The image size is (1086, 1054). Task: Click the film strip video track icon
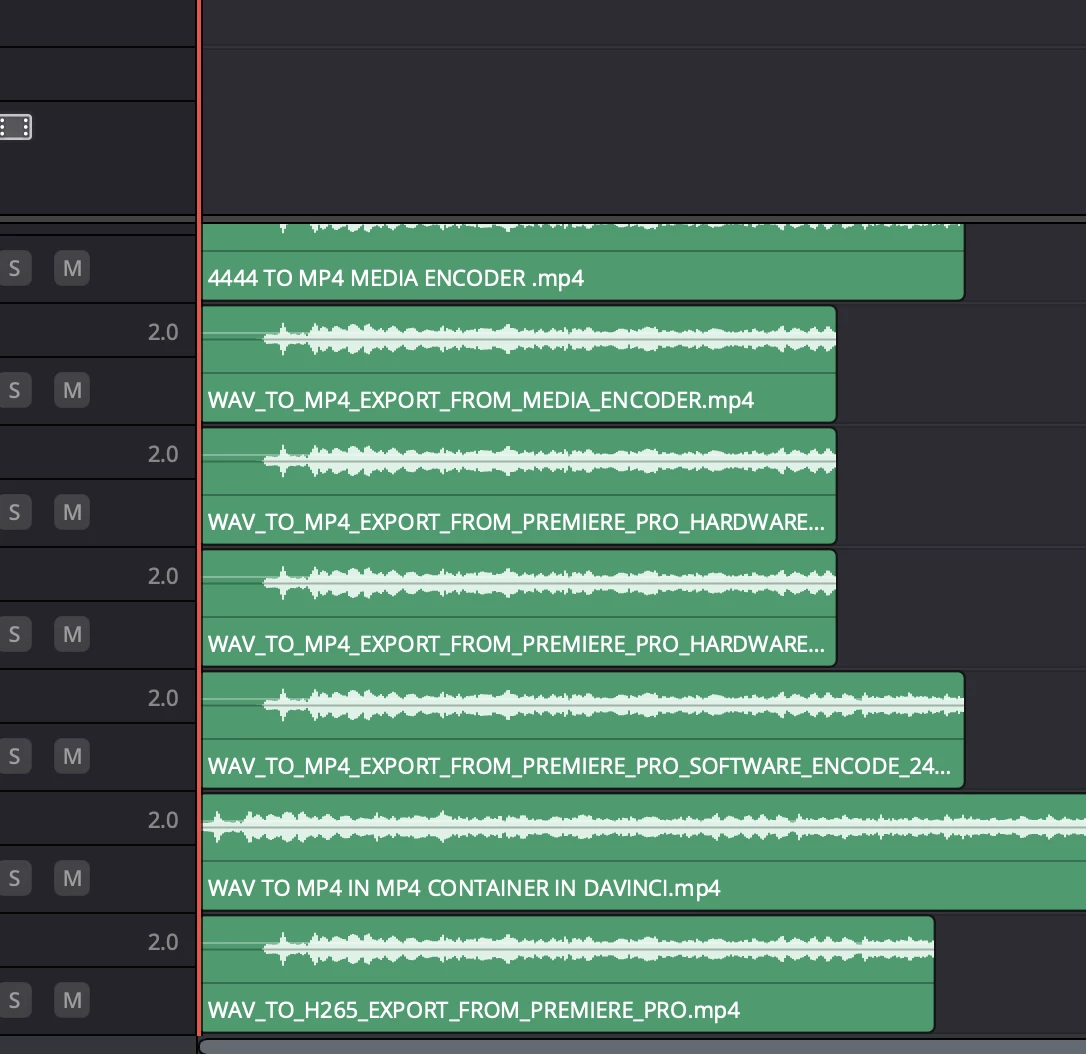coord(15,127)
